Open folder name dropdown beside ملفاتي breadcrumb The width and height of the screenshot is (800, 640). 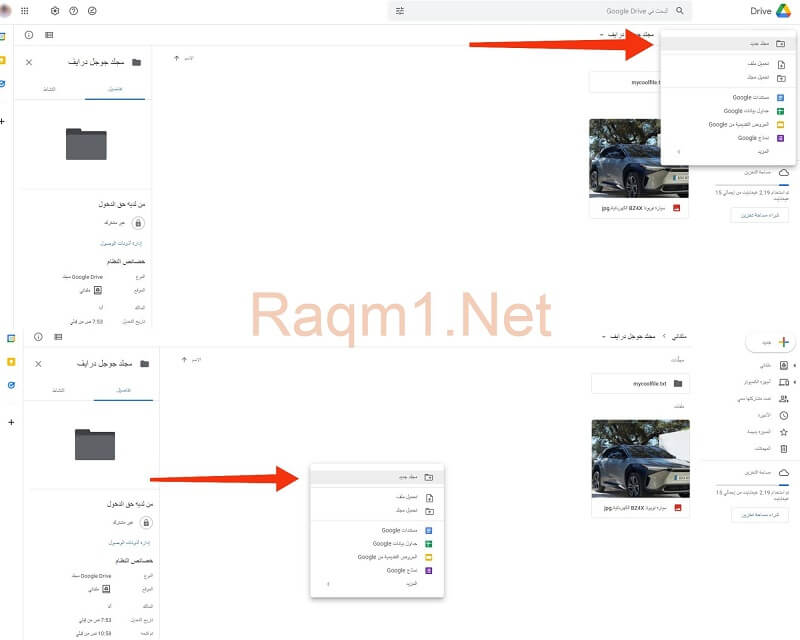coord(605,337)
